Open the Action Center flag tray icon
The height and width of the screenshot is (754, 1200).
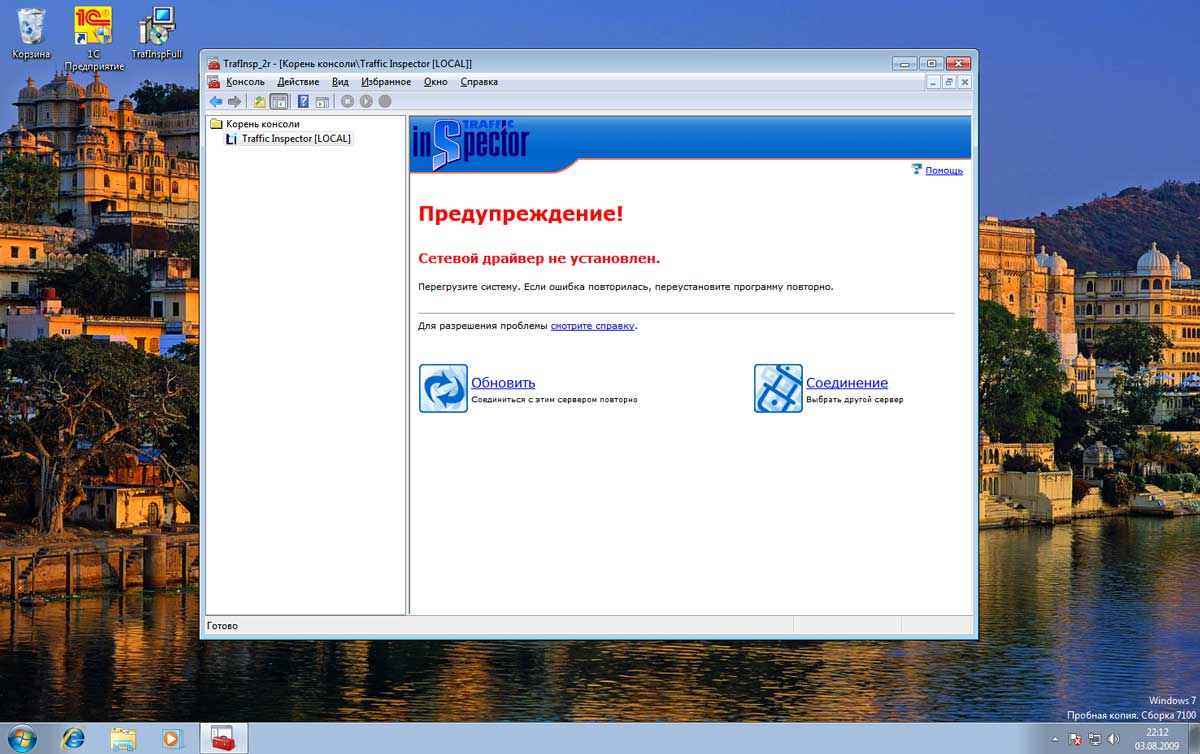tap(1075, 739)
